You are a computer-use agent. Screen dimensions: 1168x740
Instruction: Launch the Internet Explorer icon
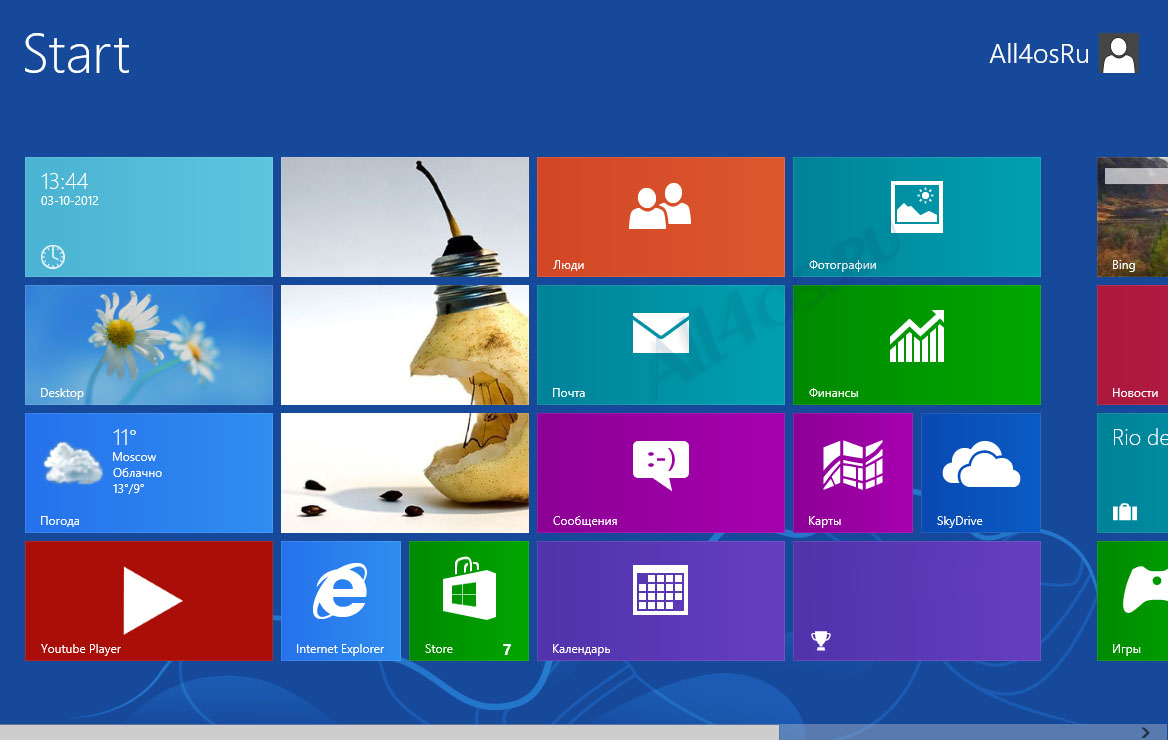340,590
